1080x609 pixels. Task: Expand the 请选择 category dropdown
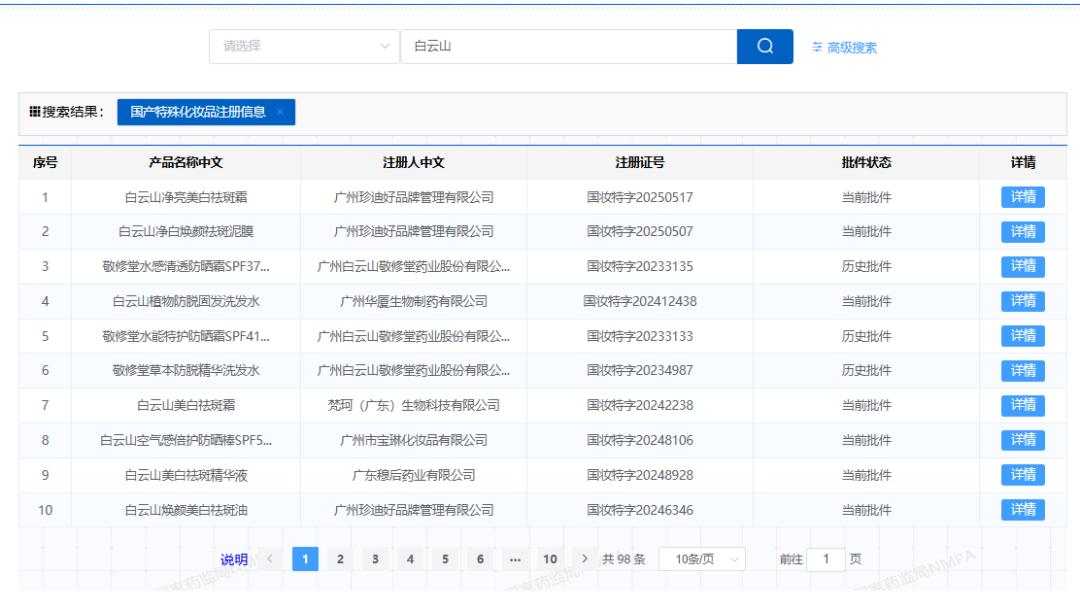tap(304, 46)
